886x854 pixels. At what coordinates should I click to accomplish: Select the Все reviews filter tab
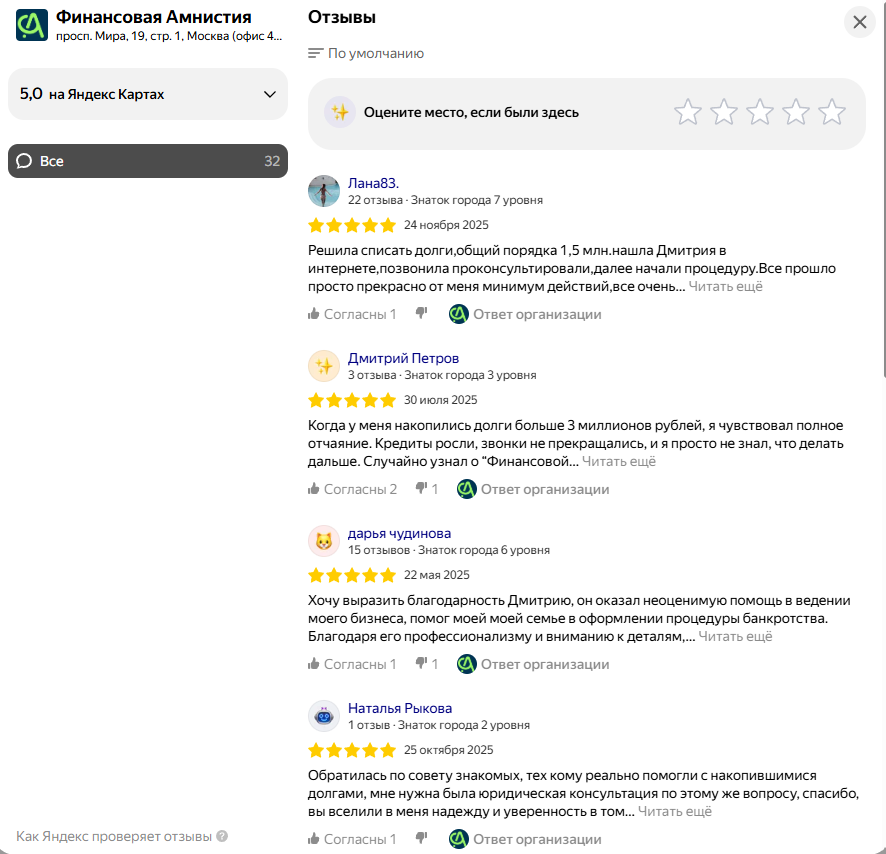147,161
